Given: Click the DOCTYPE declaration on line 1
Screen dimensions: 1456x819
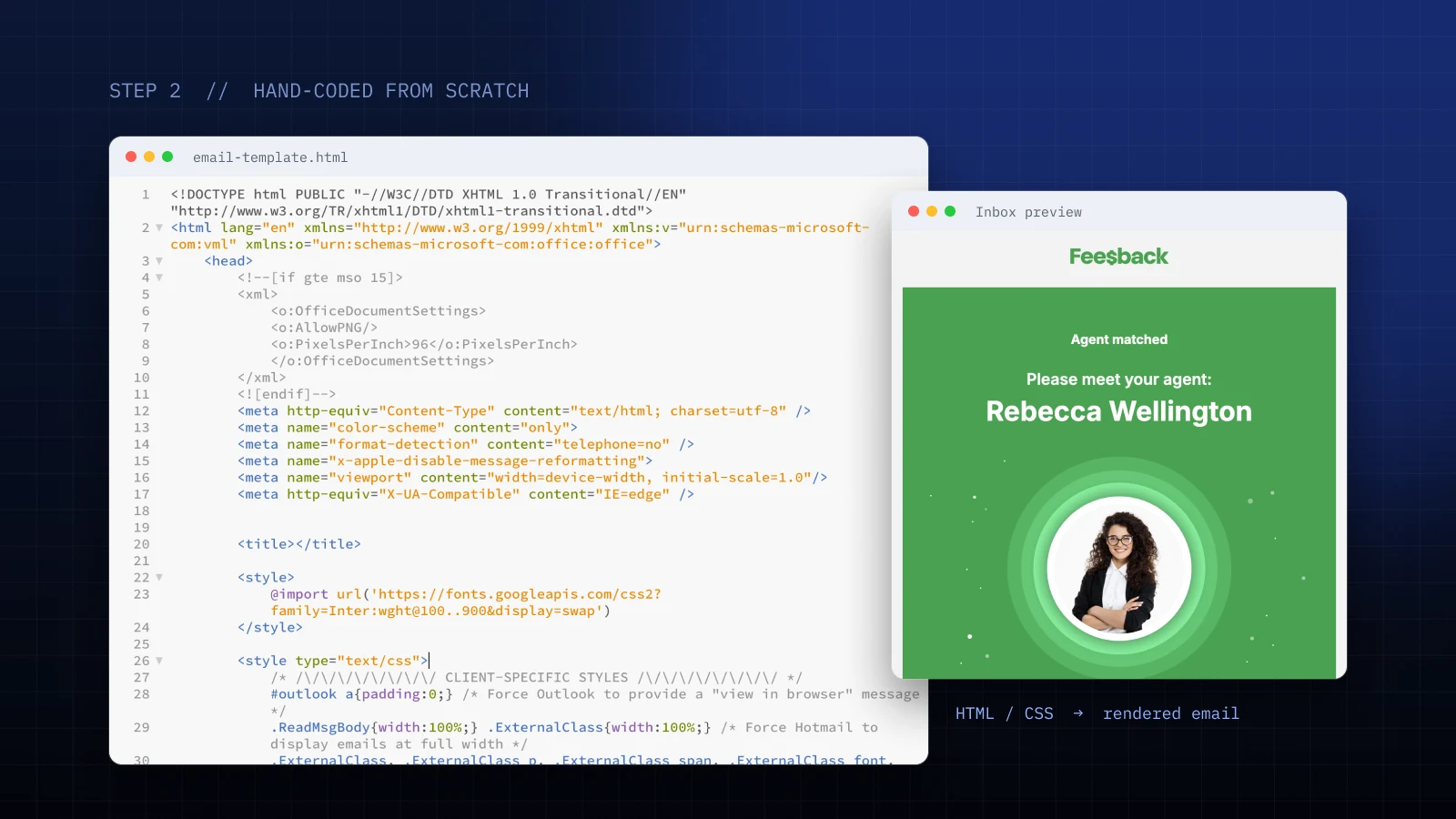Looking at the screenshot, I should pos(429,202).
